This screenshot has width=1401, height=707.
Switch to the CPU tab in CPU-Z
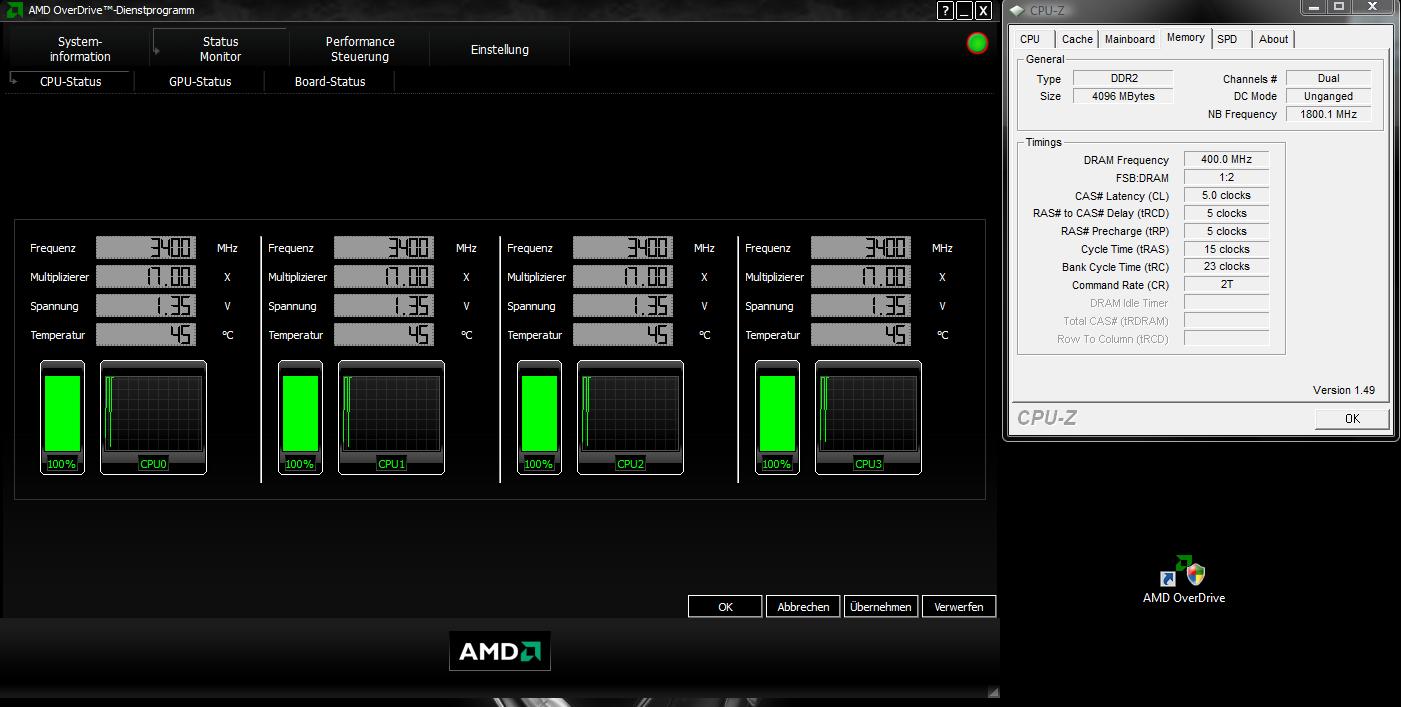tap(1030, 39)
